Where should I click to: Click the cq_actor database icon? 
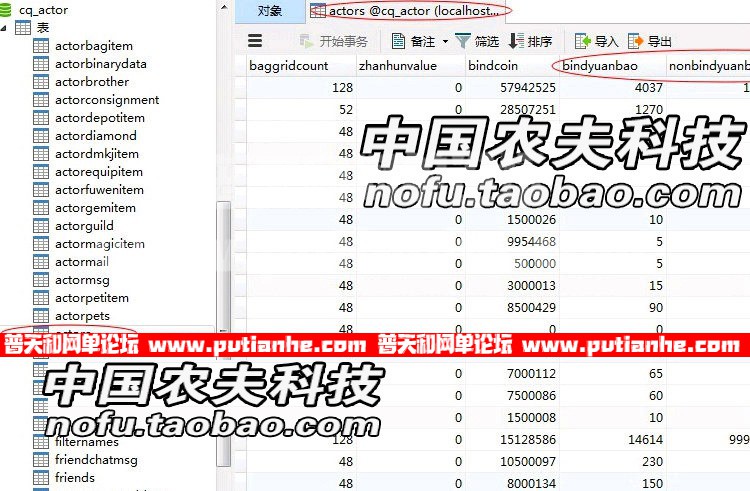click(x=5, y=10)
